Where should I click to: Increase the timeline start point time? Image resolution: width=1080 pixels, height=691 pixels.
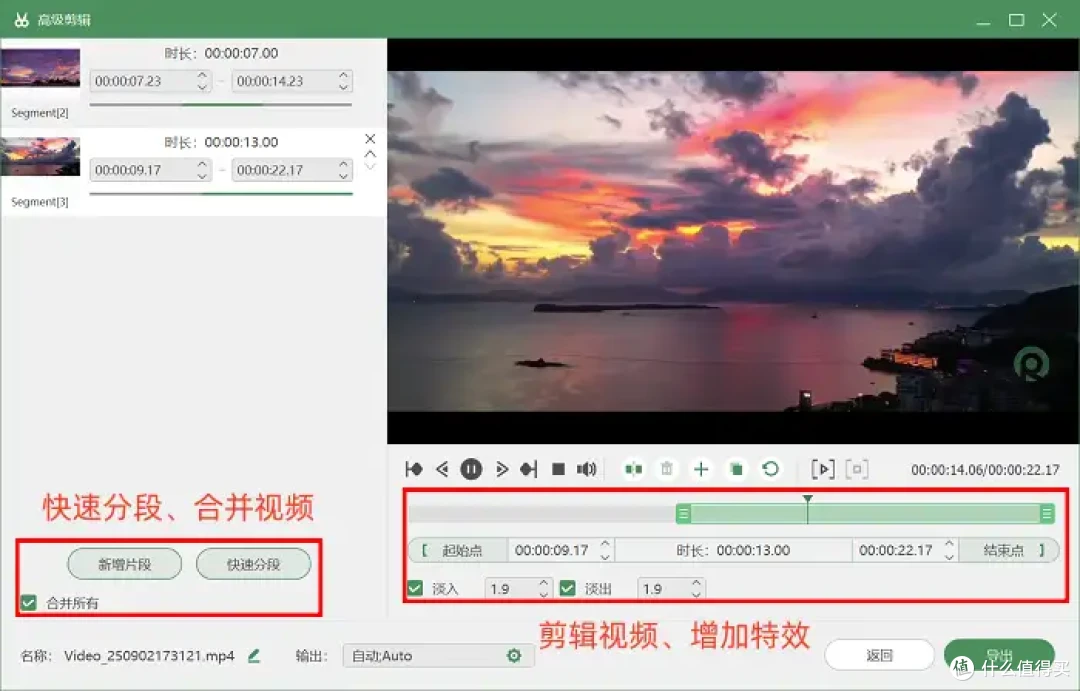pos(605,544)
